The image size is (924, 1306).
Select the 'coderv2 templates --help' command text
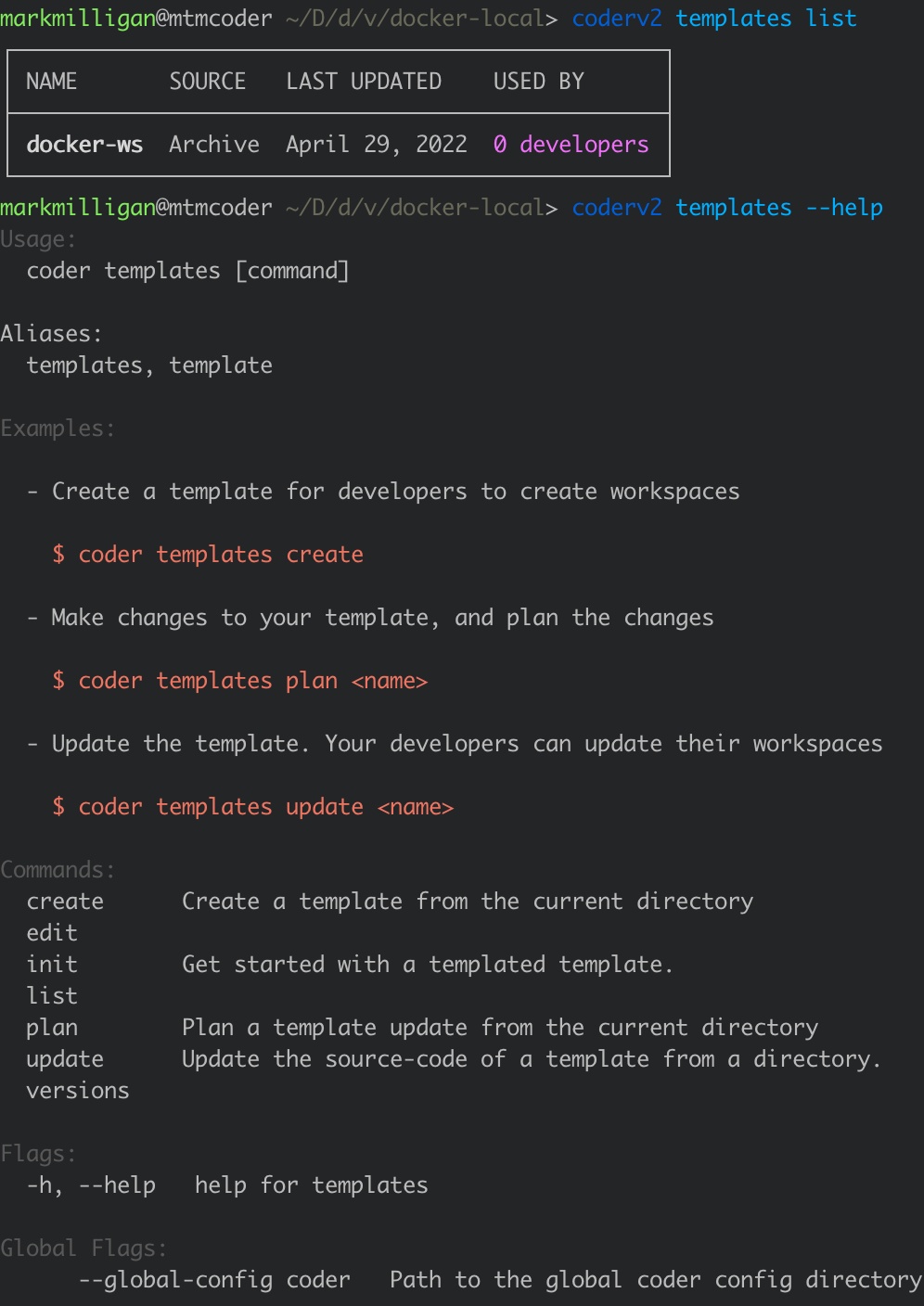[x=727, y=208]
